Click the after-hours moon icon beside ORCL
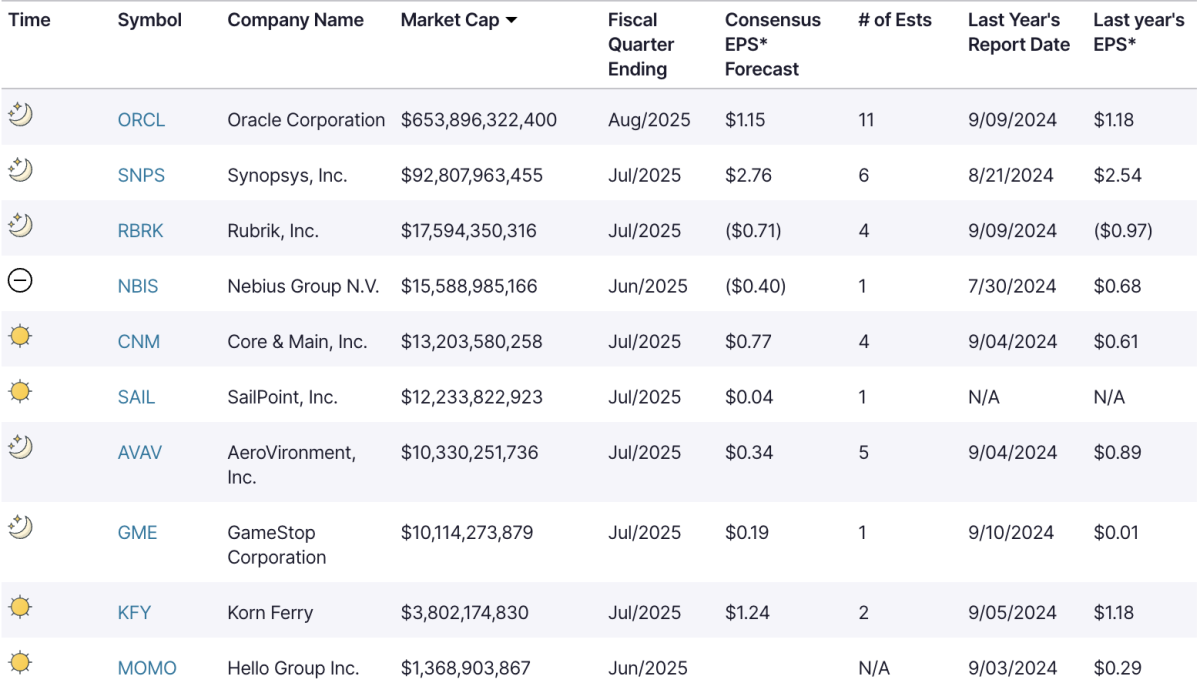1200x693 pixels. 20,115
